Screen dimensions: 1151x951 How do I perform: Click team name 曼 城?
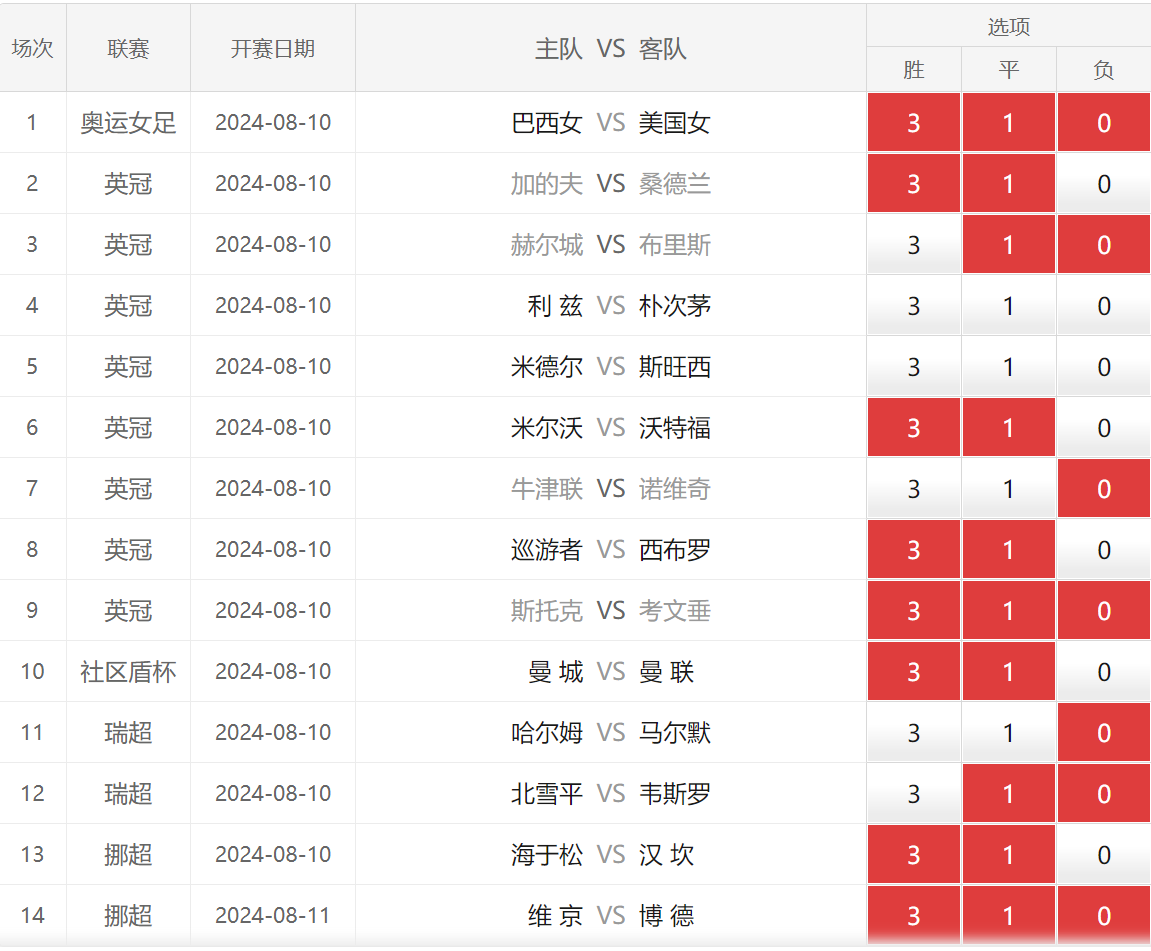pos(556,671)
